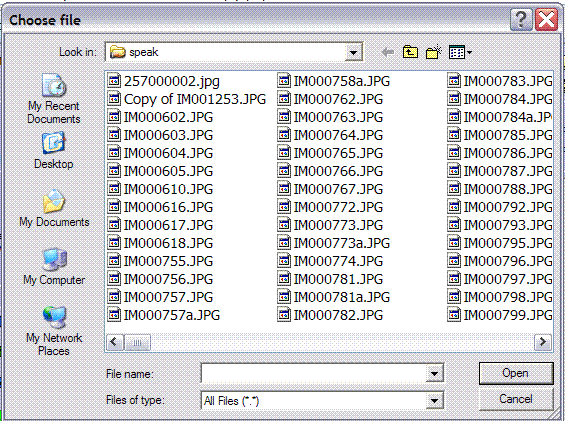The image size is (566, 421).
Task: Click the scrollbar left arrow
Action: coord(114,342)
